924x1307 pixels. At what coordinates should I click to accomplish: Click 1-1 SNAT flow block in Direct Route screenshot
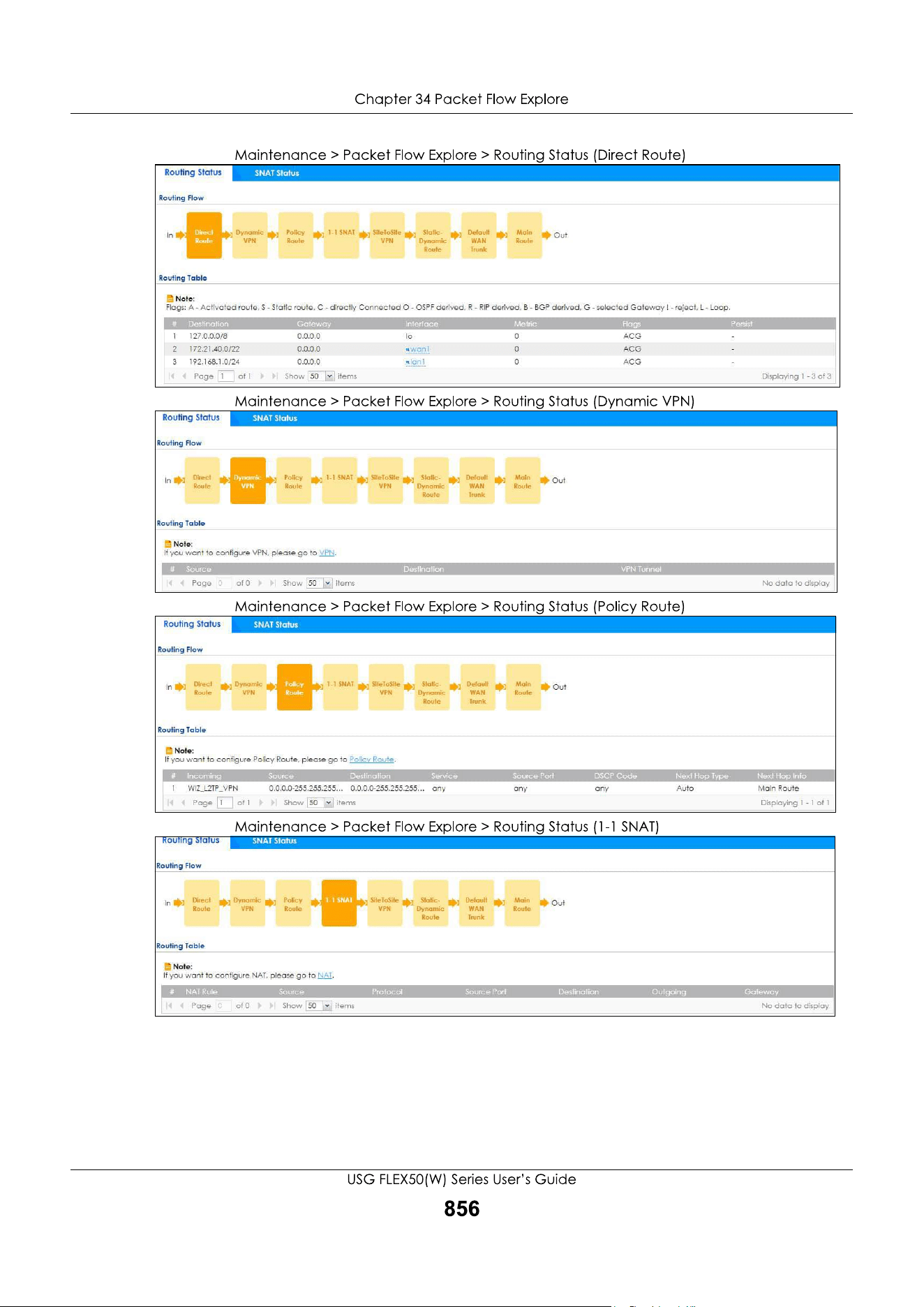point(341,236)
